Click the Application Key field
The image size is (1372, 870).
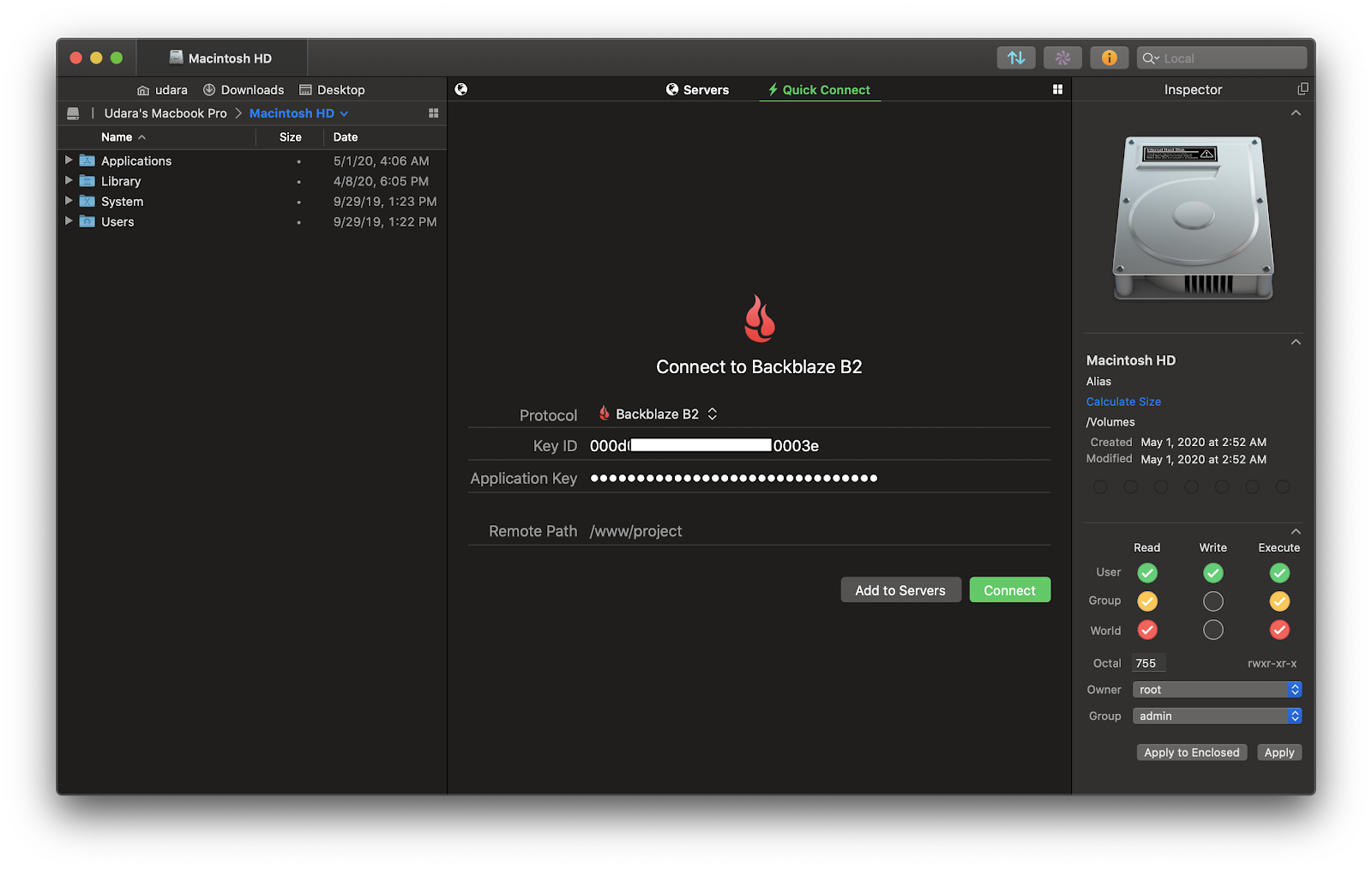[819, 478]
